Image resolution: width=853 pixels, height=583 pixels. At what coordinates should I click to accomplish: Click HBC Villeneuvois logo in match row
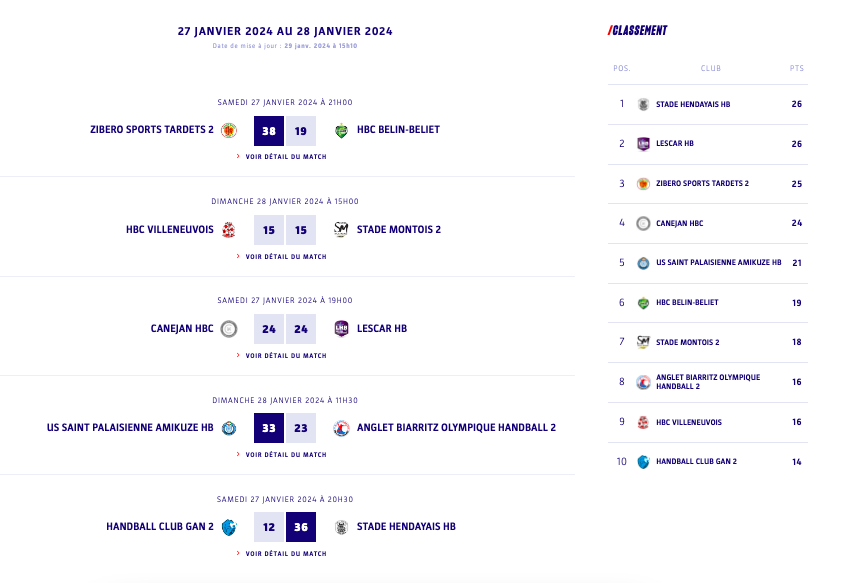(229, 230)
